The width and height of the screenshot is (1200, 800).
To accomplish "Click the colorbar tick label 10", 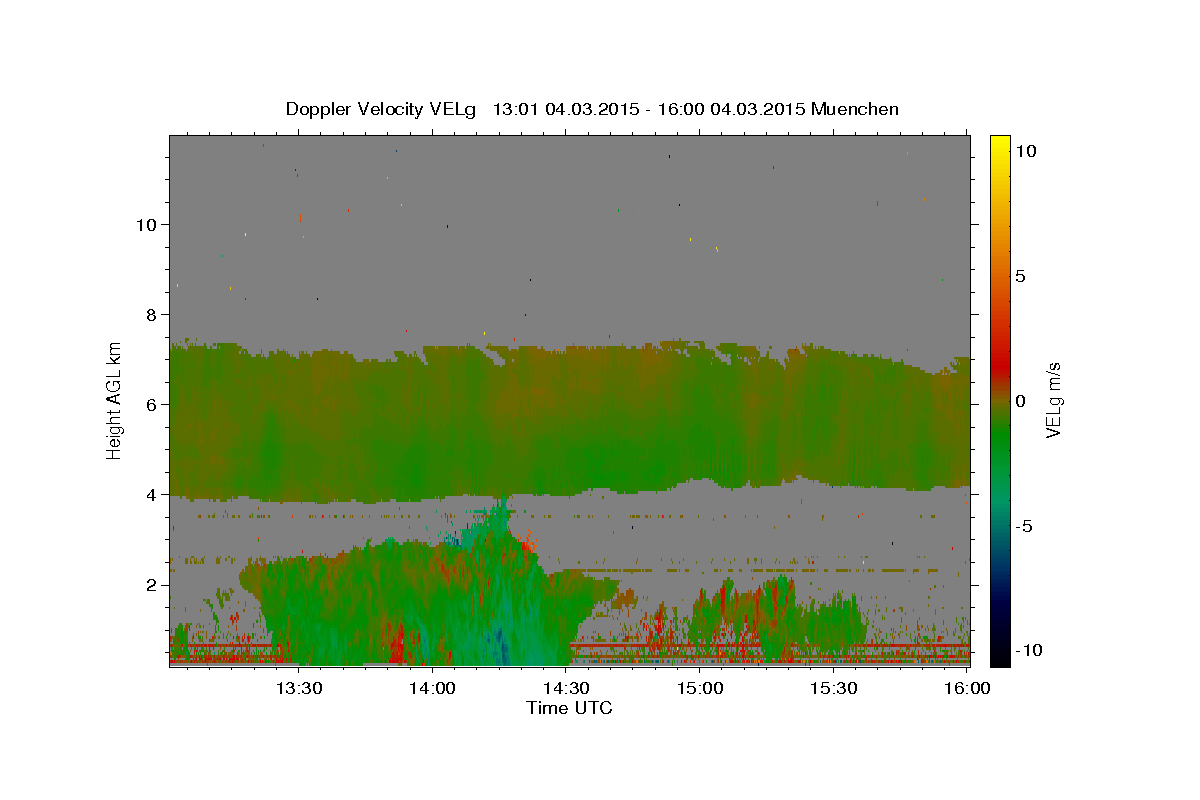I will pyautogui.click(x=1025, y=150).
